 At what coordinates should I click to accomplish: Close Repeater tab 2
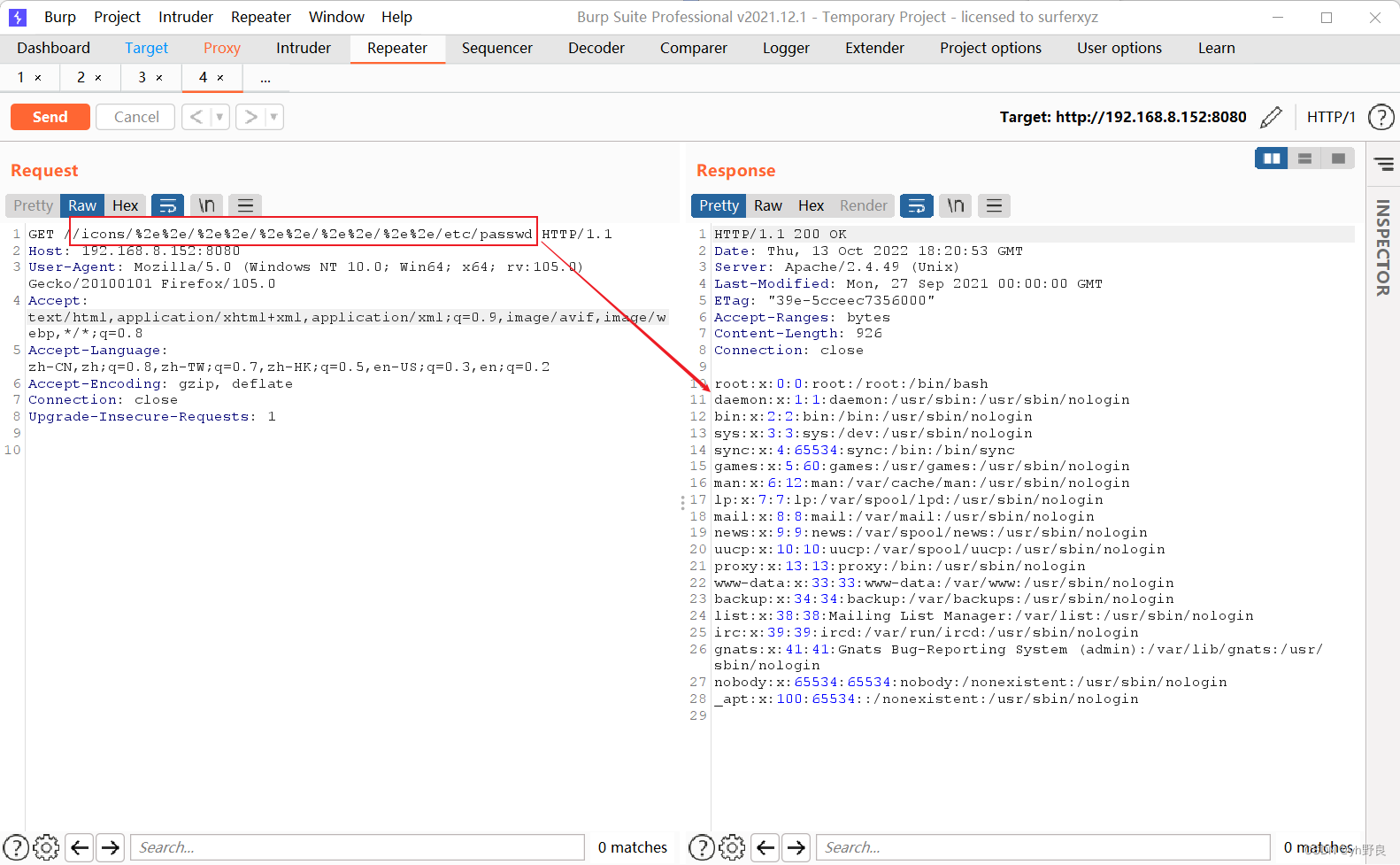(98, 78)
